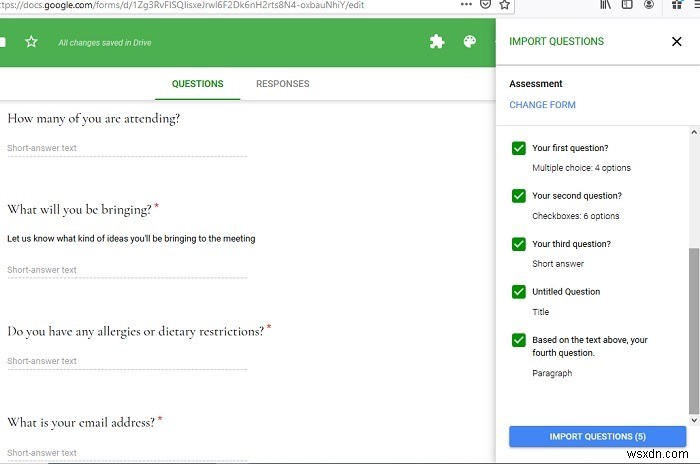Image resolution: width=700 pixels, height=464 pixels.
Task: Click the Import Questions (5) button
Action: [597, 437]
